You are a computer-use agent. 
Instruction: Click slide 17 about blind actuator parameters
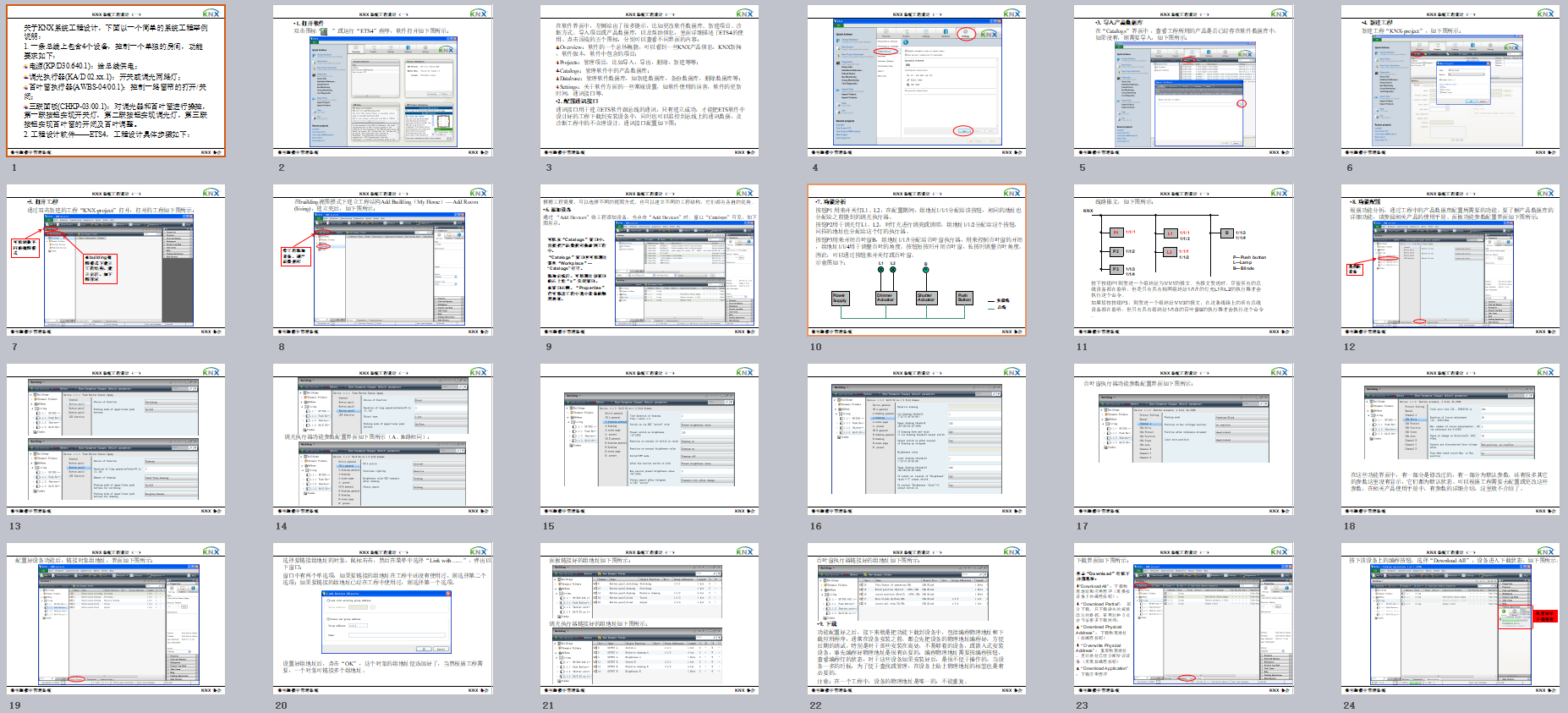[1183, 440]
